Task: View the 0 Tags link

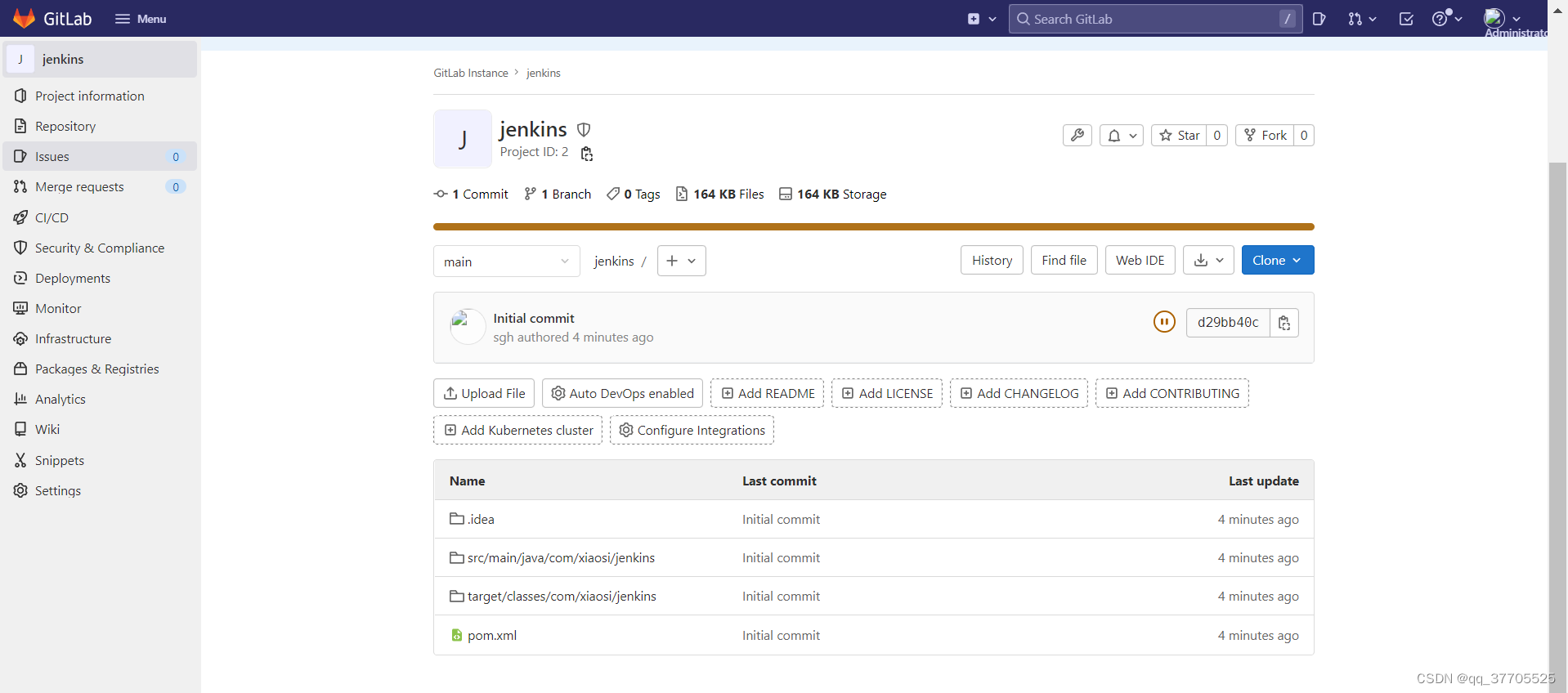Action: tap(634, 194)
